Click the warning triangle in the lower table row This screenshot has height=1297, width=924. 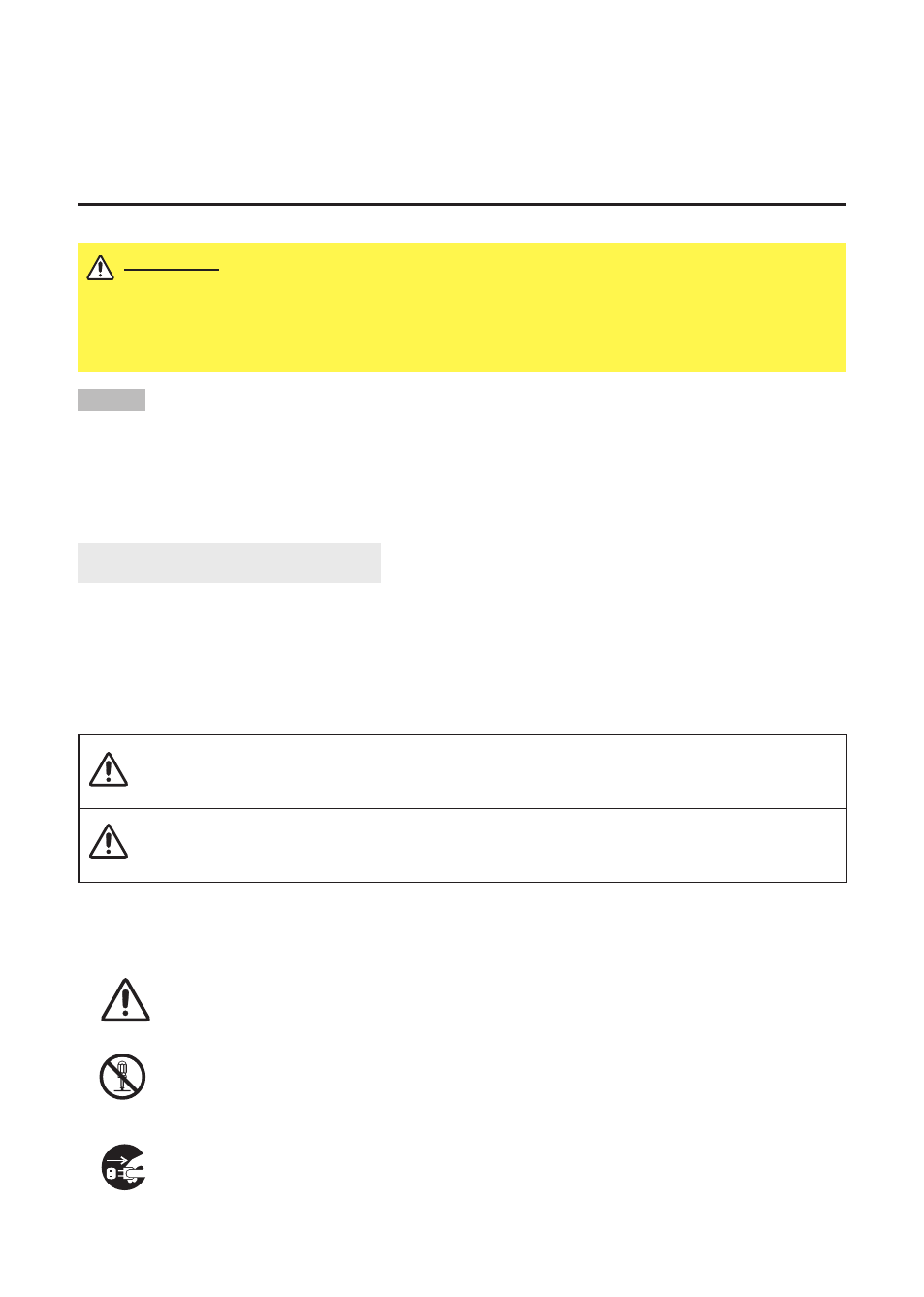[109, 841]
